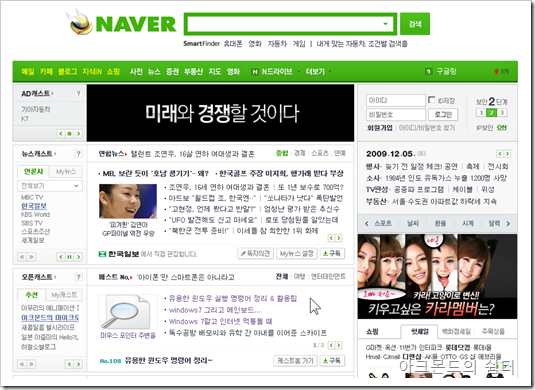Click next arrow in AD캐스트 panel

pos(78,133)
